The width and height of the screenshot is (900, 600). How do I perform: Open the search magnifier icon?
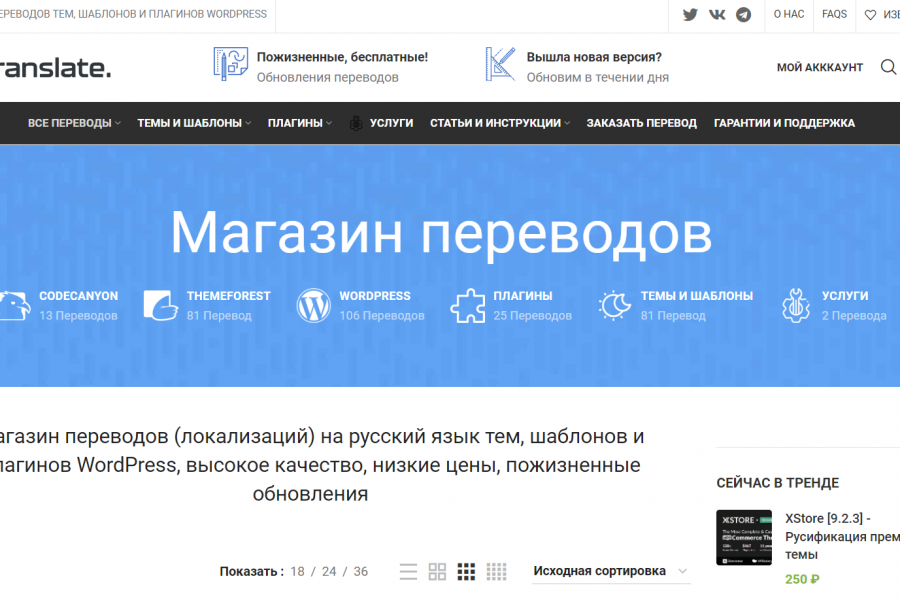pyautogui.click(x=888, y=67)
